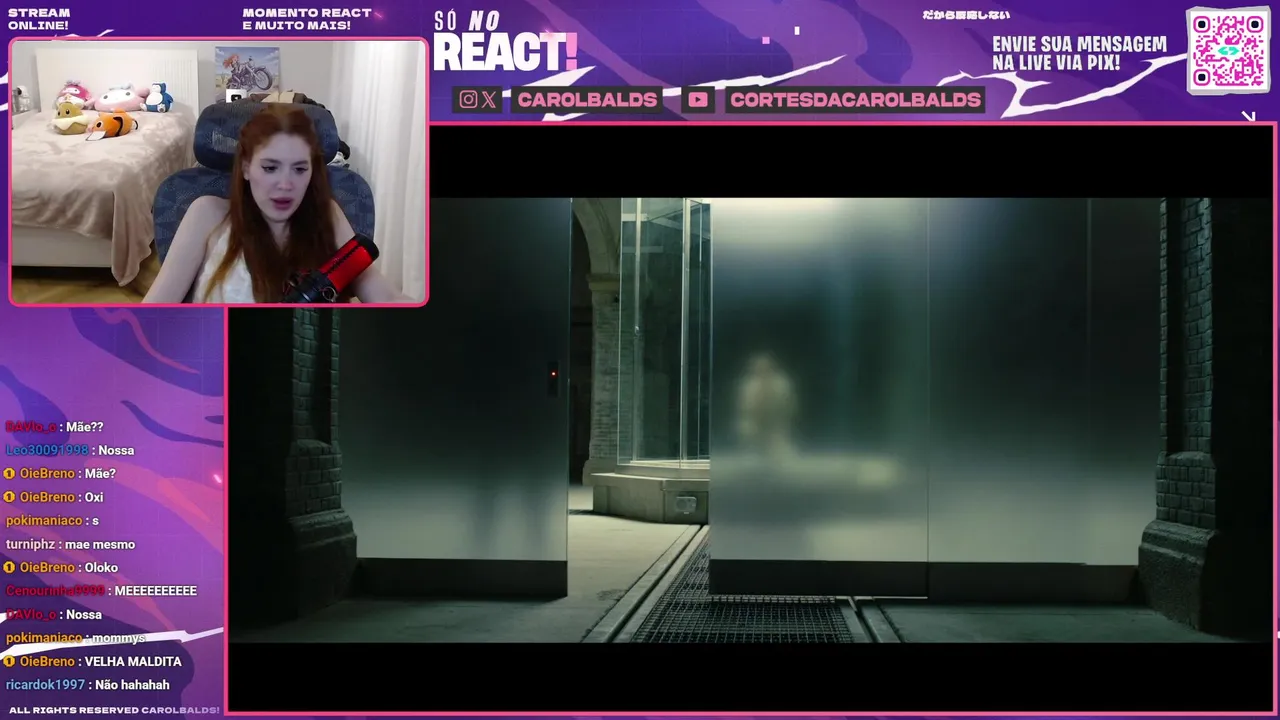1280x720 pixels.
Task: Click the 'STREAM ONLINE!' header text
Action: click(x=39, y=19)
